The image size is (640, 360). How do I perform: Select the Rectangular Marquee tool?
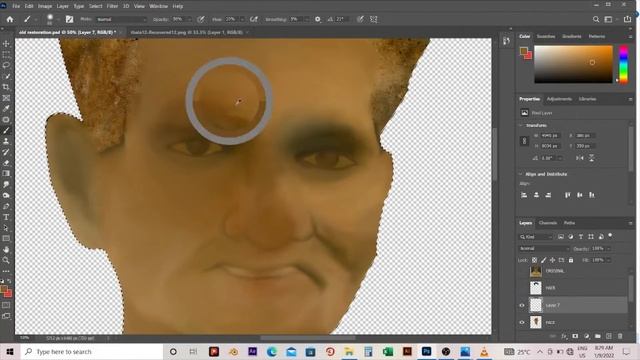pyautogui.click(x=6, y=54)
